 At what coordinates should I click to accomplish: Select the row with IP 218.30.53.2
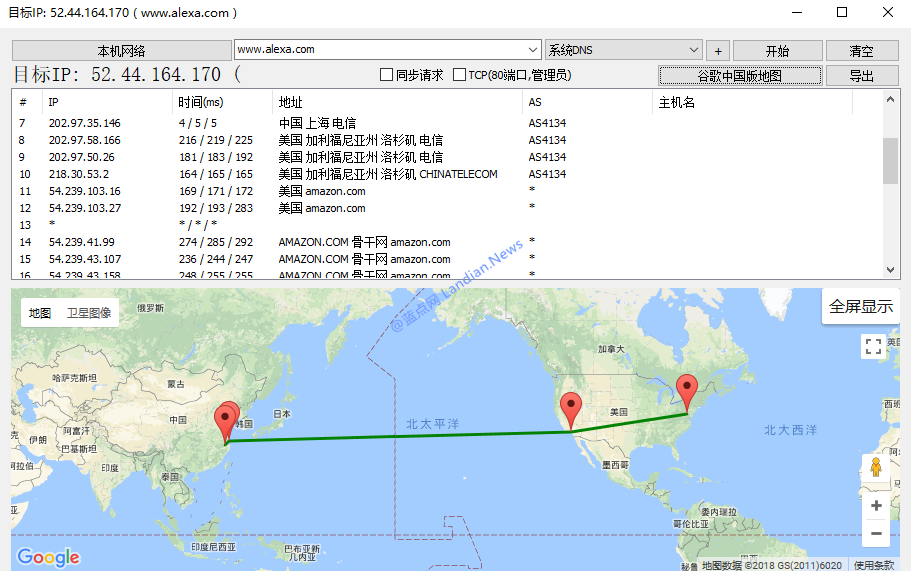[447, 174]
